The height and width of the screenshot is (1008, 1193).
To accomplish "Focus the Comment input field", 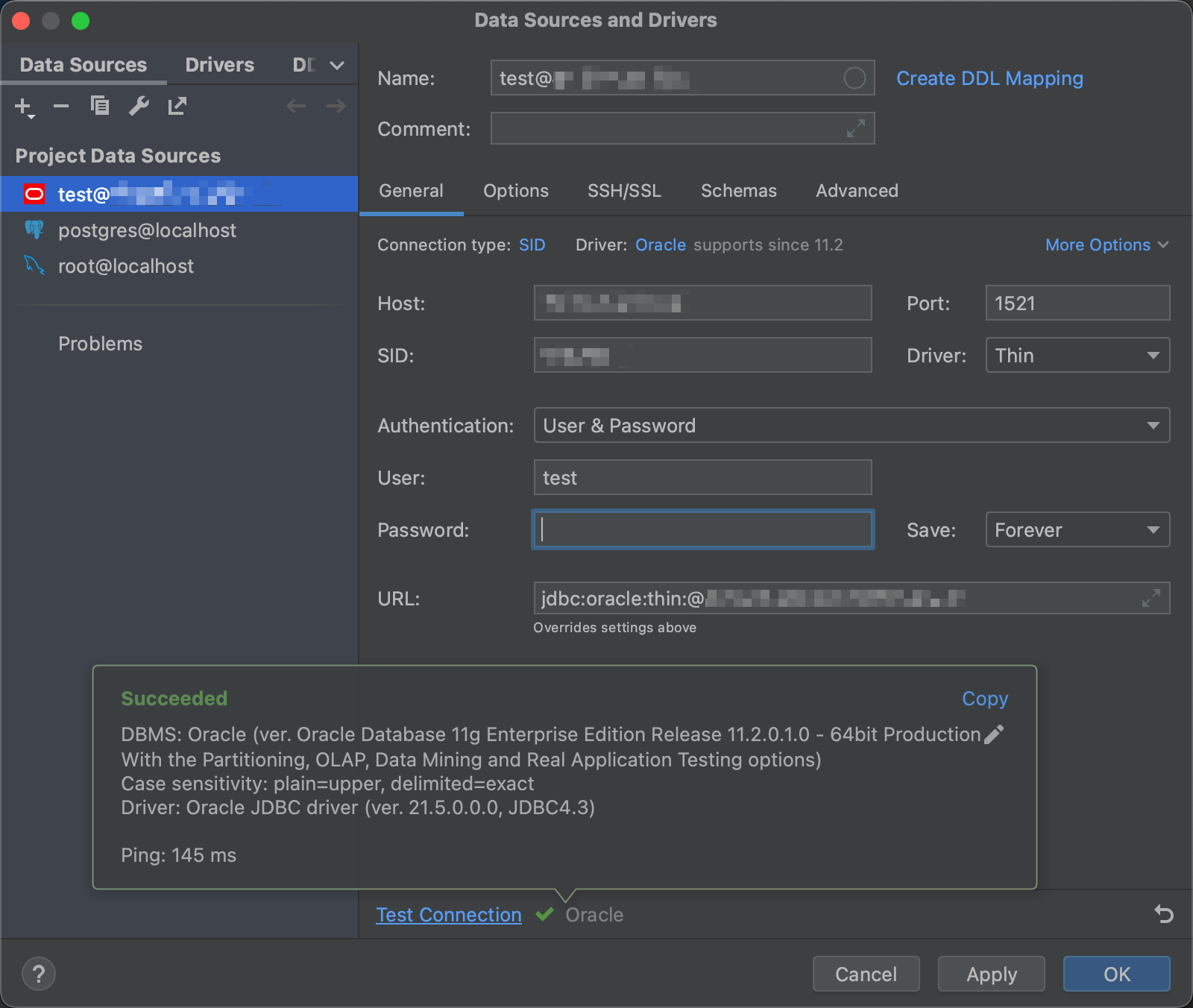I will pos(682,128).
